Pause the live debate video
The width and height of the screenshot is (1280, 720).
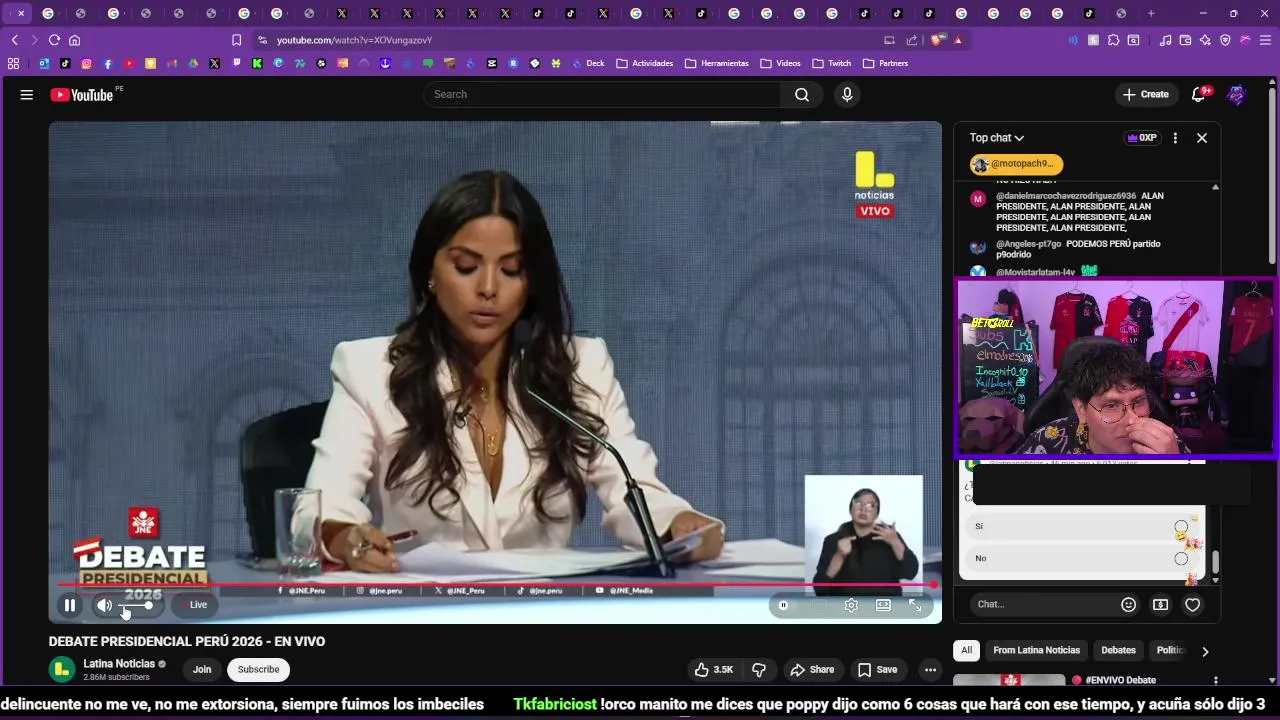click(70, 605)
